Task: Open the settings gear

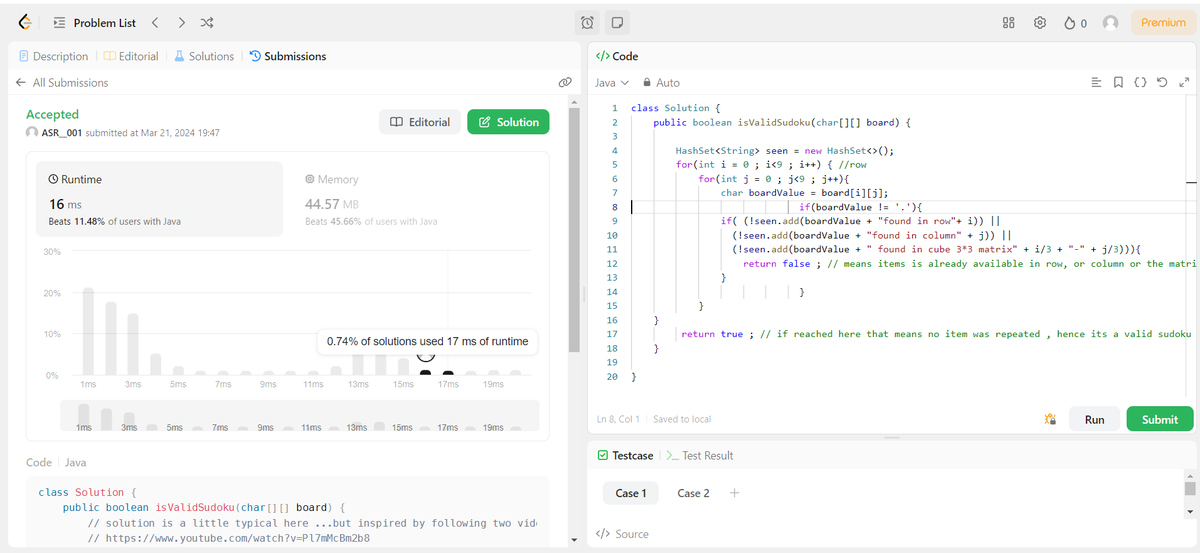Action: [x=1040, y=22]
